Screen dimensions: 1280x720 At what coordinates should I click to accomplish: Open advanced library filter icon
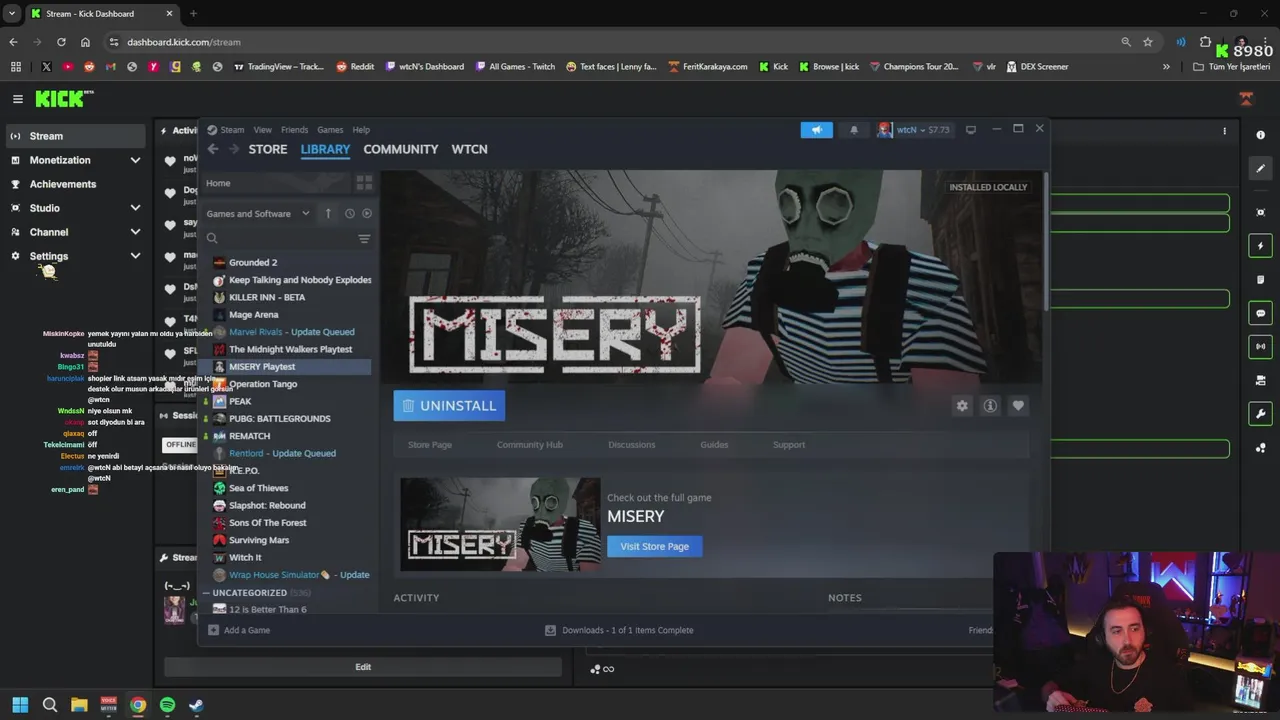364,239
